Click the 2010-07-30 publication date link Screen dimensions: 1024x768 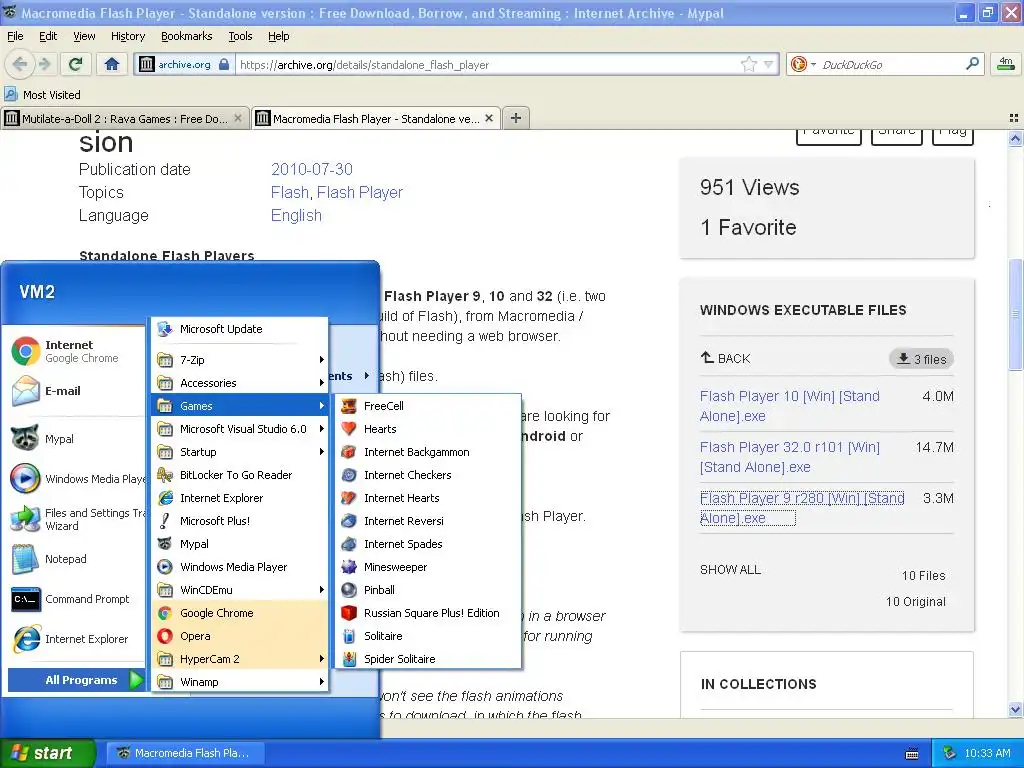point(312,169)
